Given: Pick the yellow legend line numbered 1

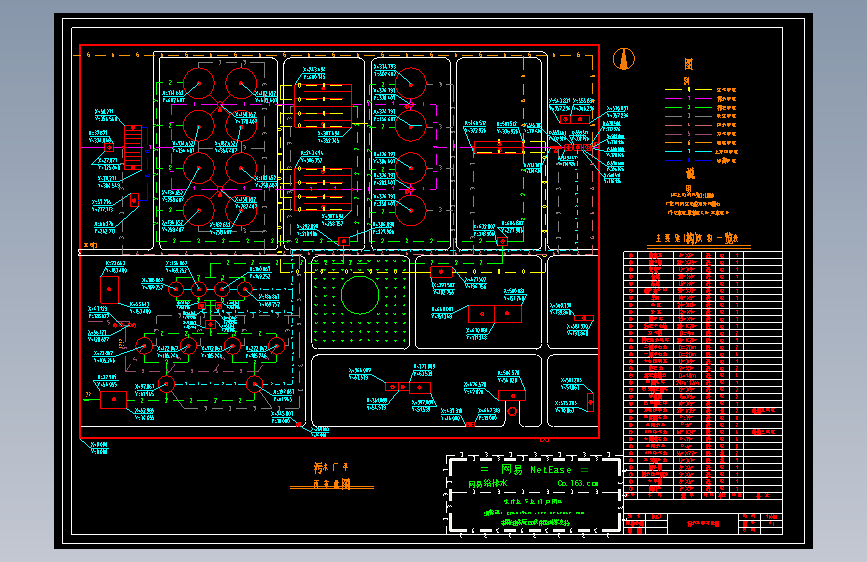Looking at the screenshot, I should click(x=688, y=90).
